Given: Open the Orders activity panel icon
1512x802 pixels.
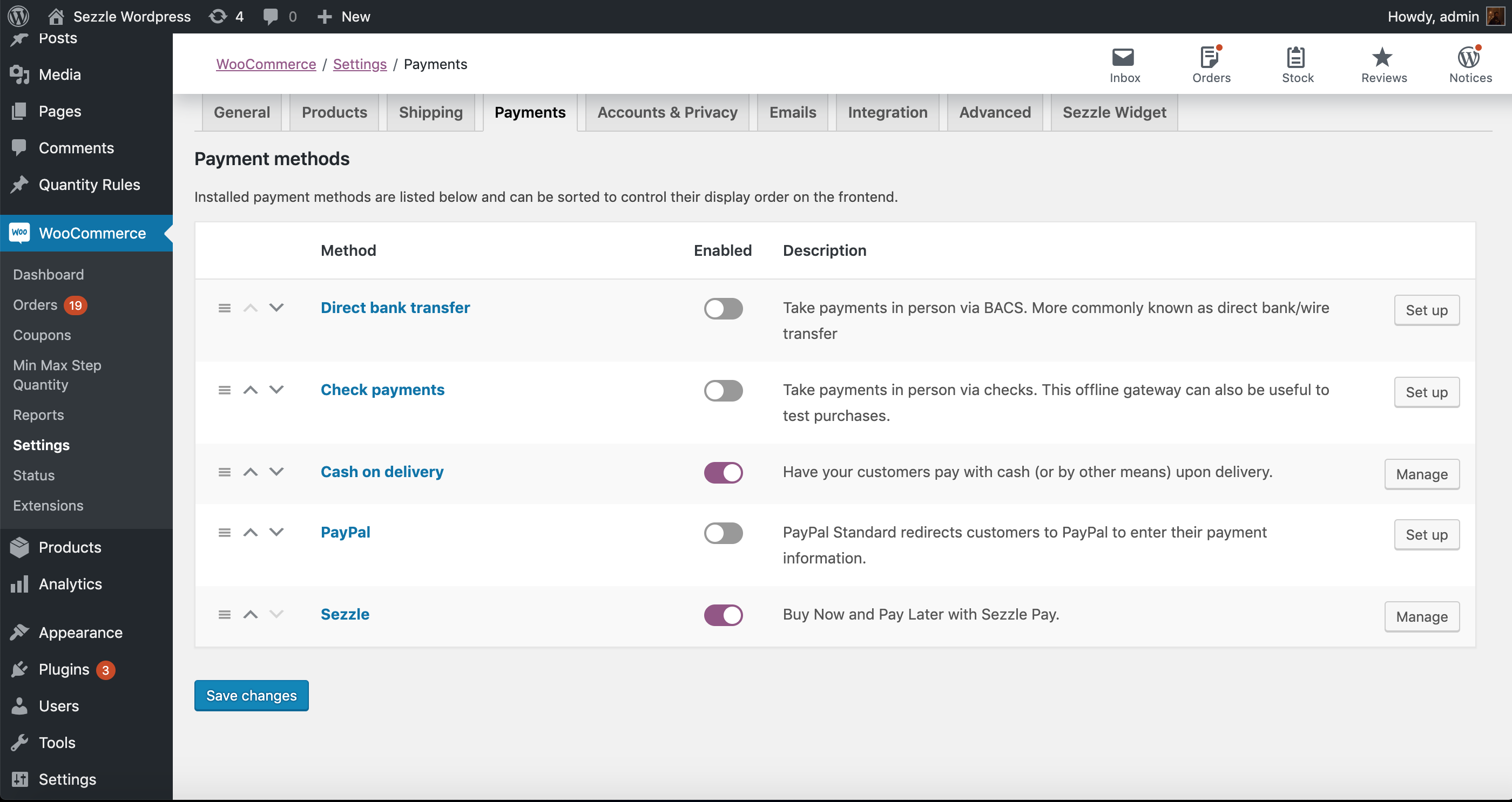Looking at the screenshot, I should [x=1211, y=65].
